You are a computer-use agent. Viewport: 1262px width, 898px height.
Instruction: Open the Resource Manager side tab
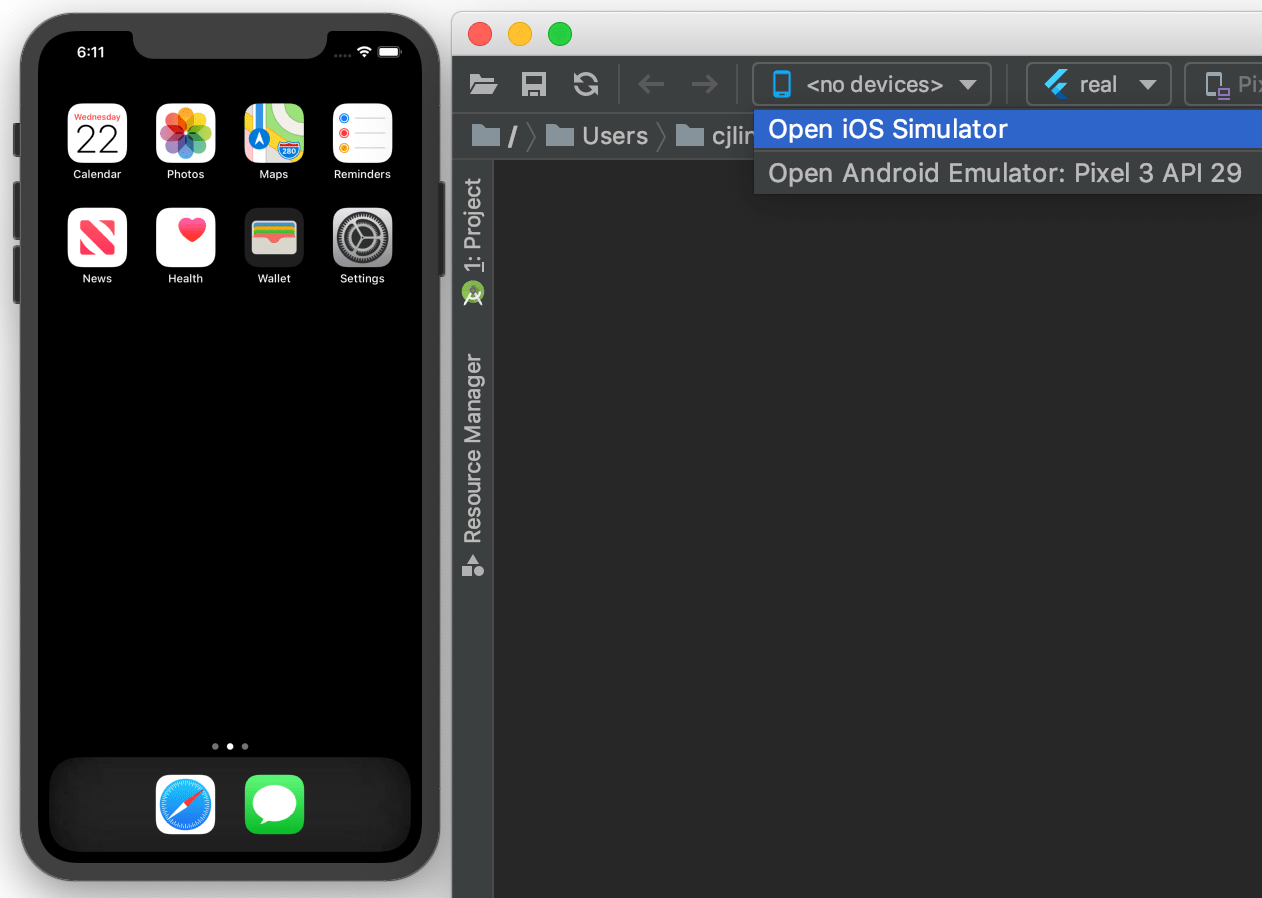[x=473, y=465]
